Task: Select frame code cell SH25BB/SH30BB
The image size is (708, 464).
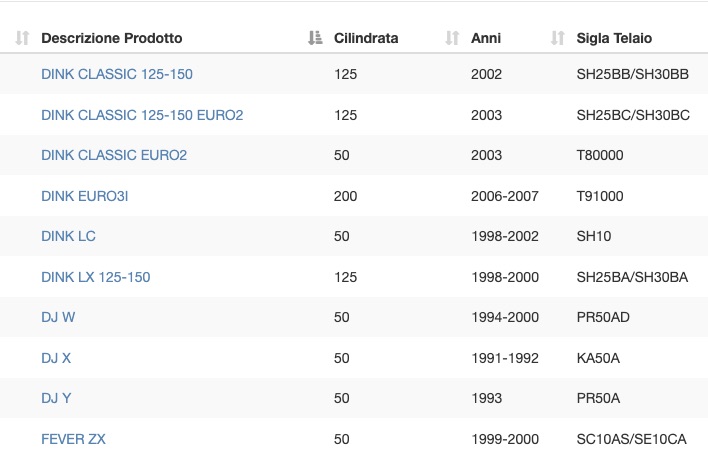Action: click(x=633, y=74)
